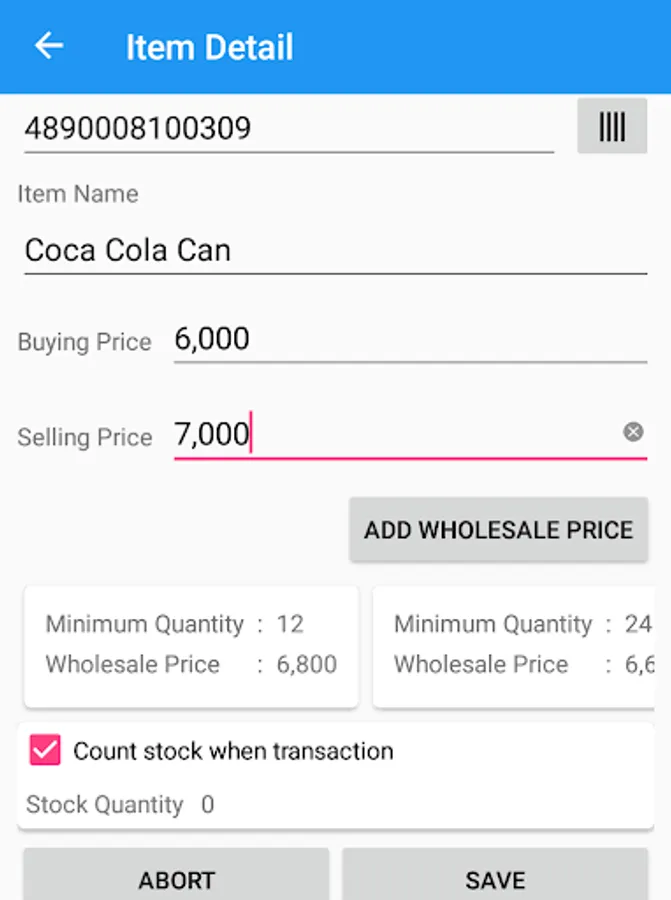Click the Selling Price label

coord(84,437)
